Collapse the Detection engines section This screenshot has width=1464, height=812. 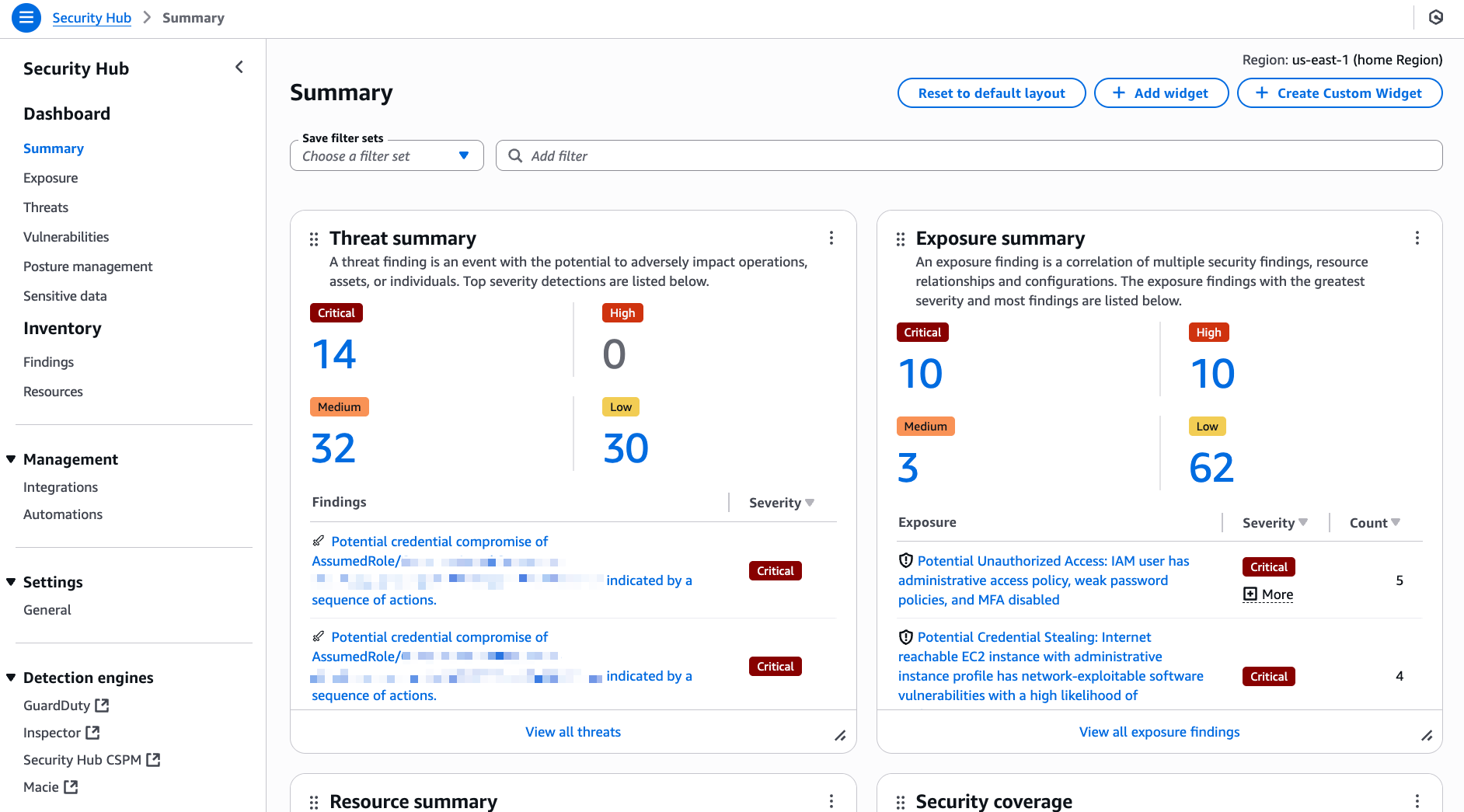click(x=12, y=678)
